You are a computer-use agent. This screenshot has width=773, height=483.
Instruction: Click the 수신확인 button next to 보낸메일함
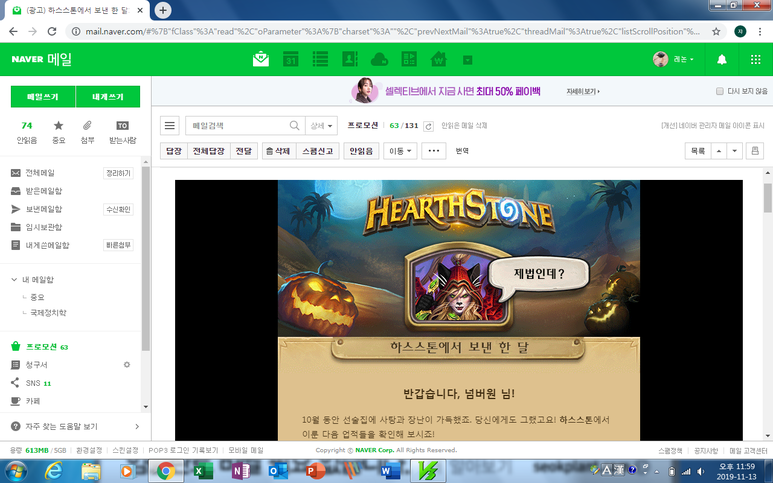[118, 209]
